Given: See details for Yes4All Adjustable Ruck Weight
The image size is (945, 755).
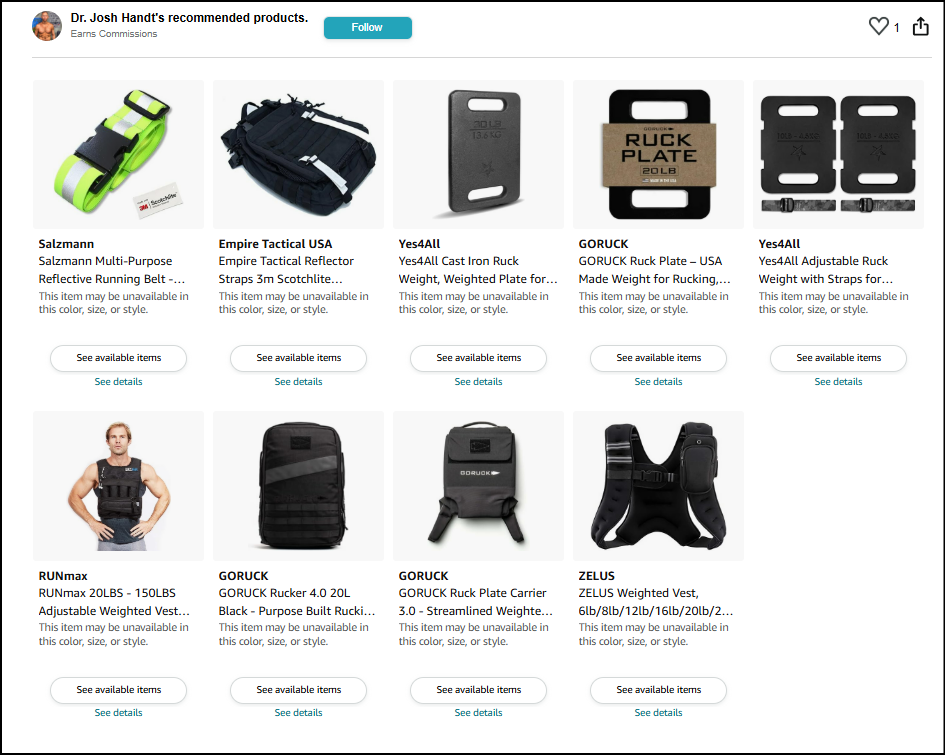Looking at the screenshot, I should [x=838, y=381].
